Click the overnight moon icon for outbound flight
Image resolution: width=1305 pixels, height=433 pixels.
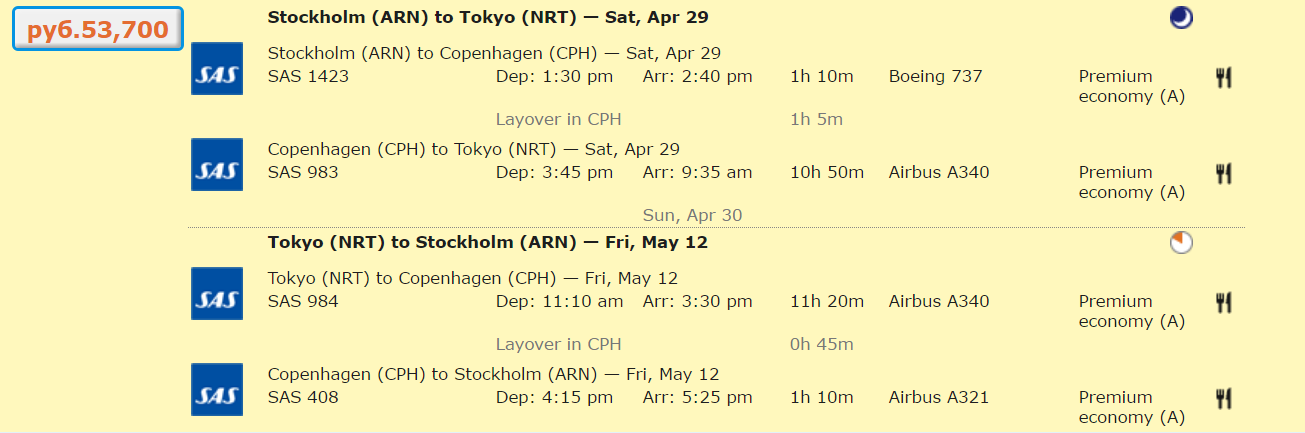[1181, 18]
